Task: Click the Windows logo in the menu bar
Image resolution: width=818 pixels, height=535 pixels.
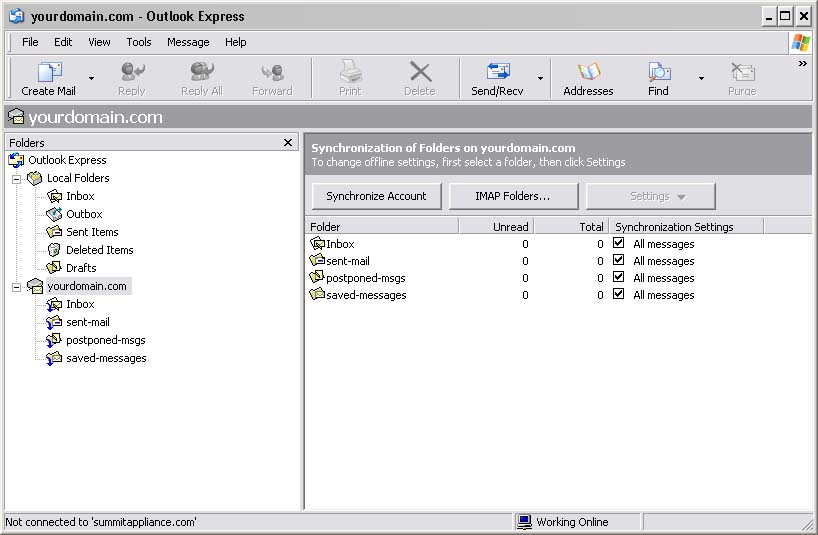Action: click(800, 42)
